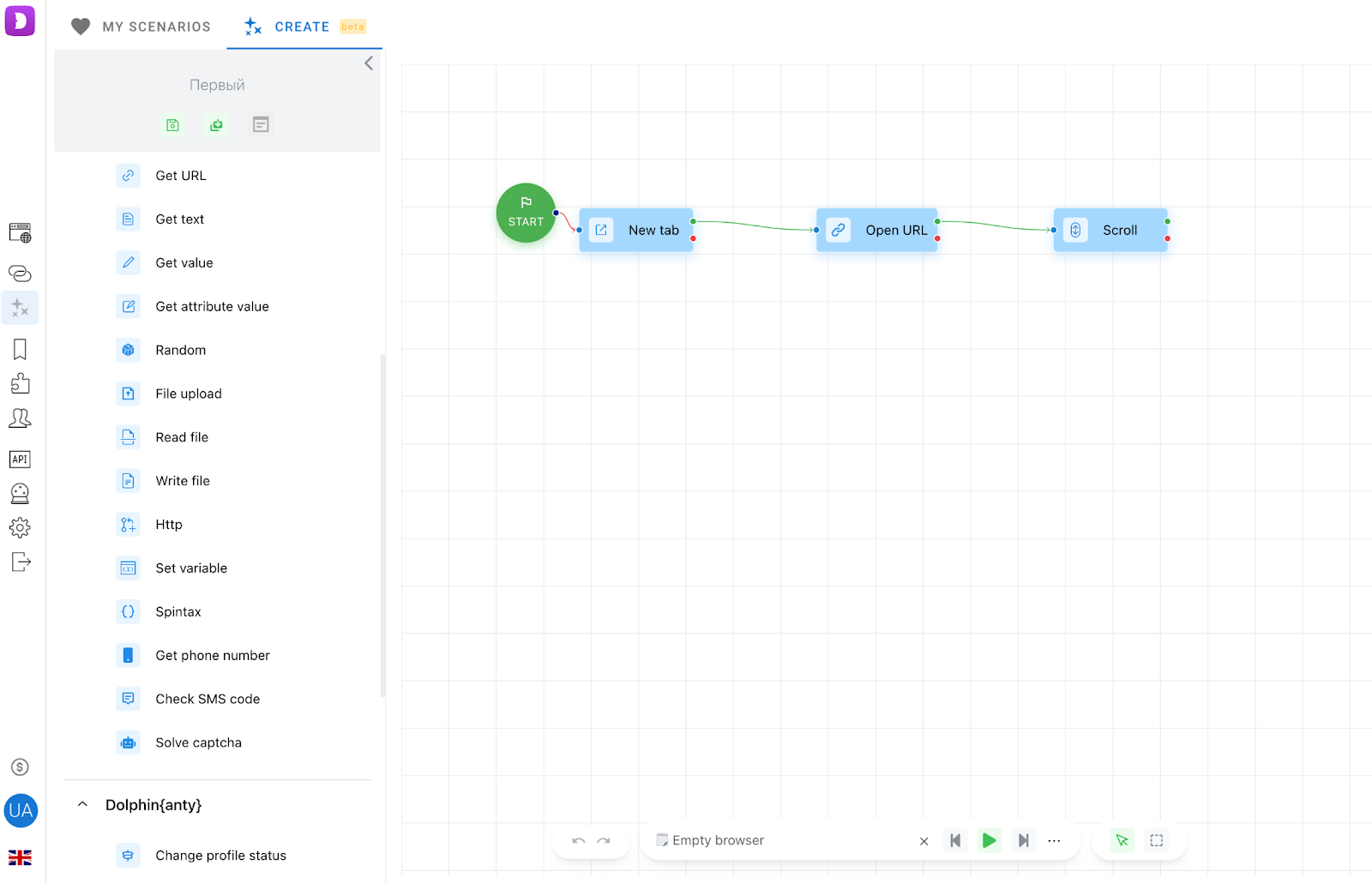Step back to previous node

pyautogui.click(x=955, y=841)
